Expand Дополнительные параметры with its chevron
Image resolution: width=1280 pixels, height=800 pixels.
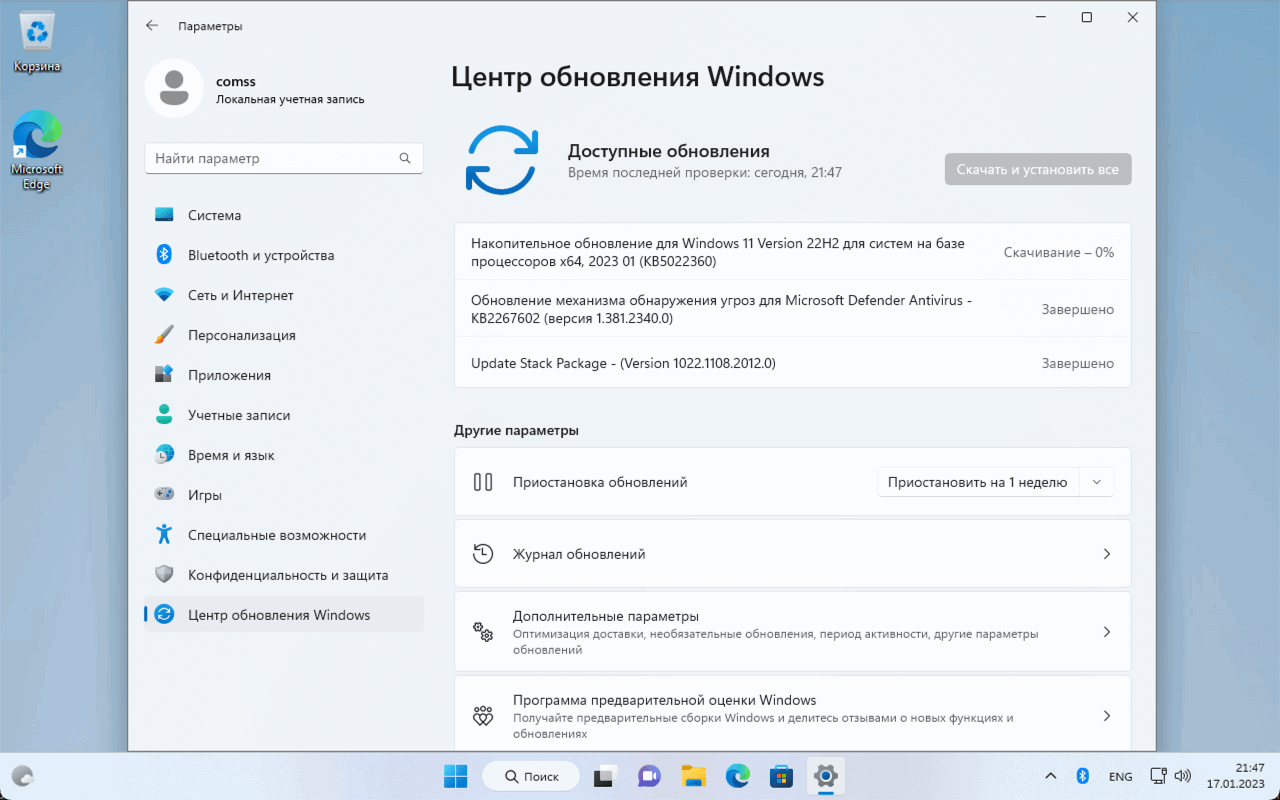tap(1107, 632)
